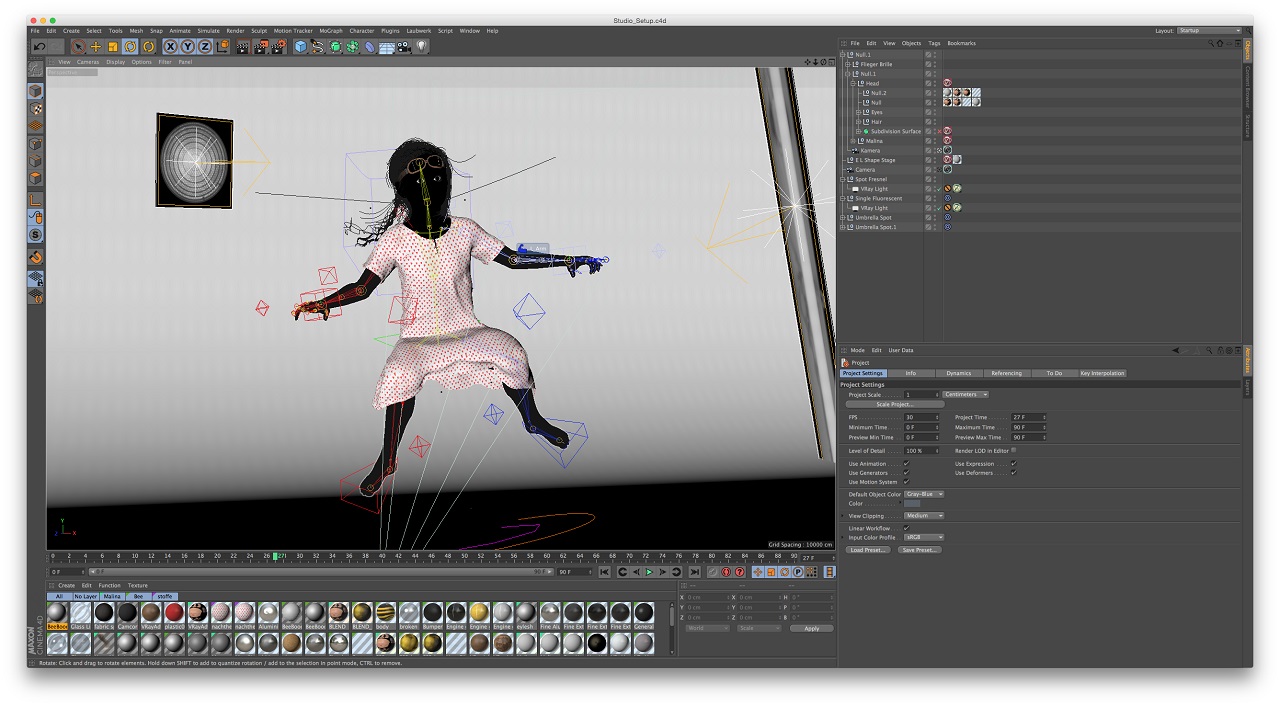Click the Scale Project button
The width and height of the screenshot is (1280, 706).
pos(894,405)
